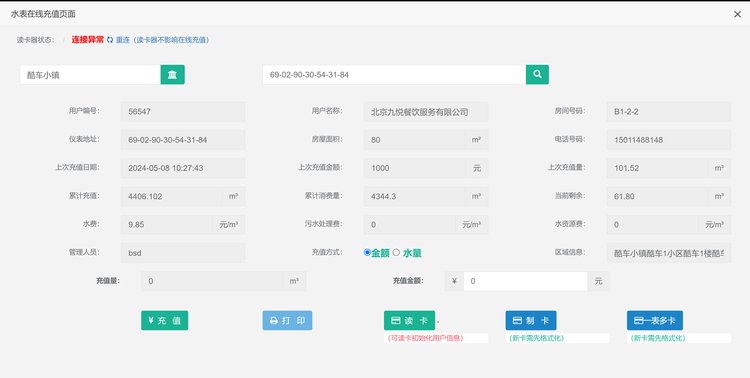Click the 电话号码 field 15011488148
The width and height of the screenshot is (750, 378).
click(669, 140)
